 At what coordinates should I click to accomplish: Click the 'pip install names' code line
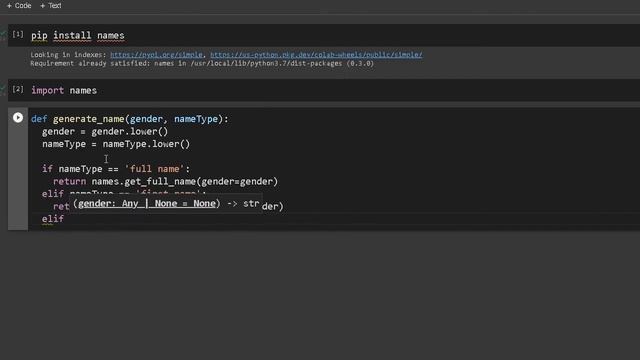point(78,36)
